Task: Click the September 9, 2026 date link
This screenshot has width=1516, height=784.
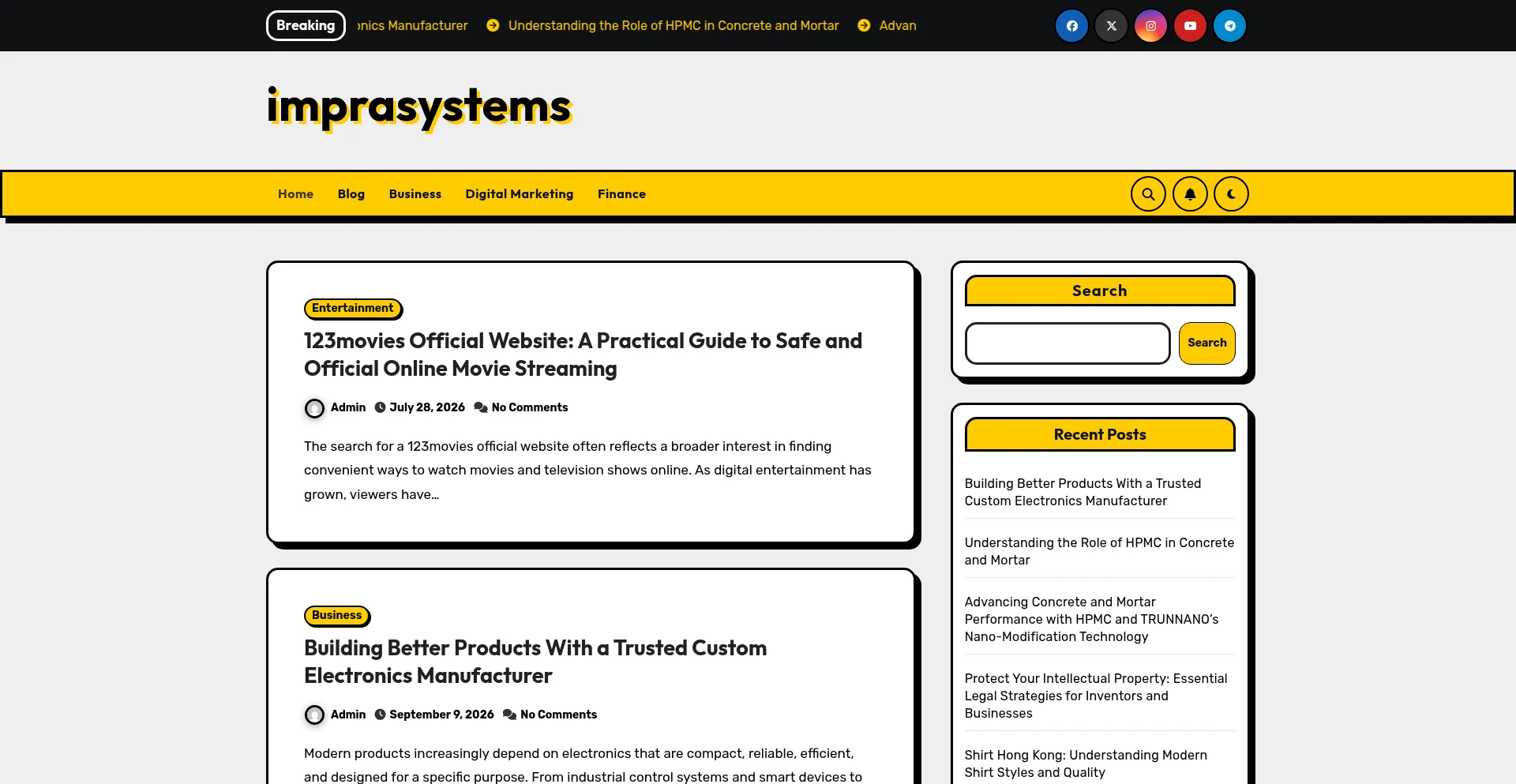Action: pyautogui.click(x=441, y=715)
